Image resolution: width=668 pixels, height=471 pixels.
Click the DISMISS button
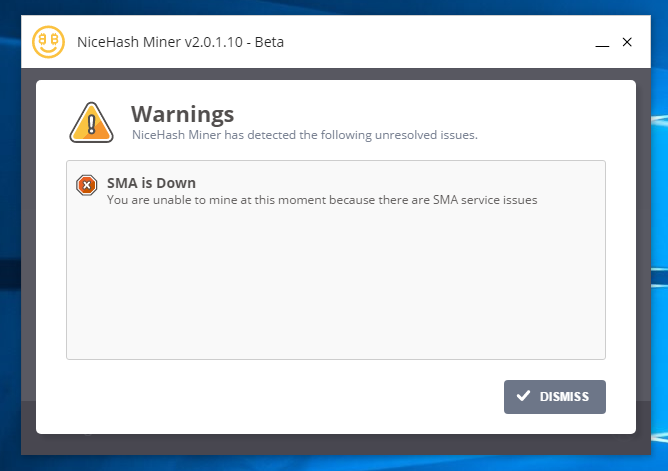(555, 396)
